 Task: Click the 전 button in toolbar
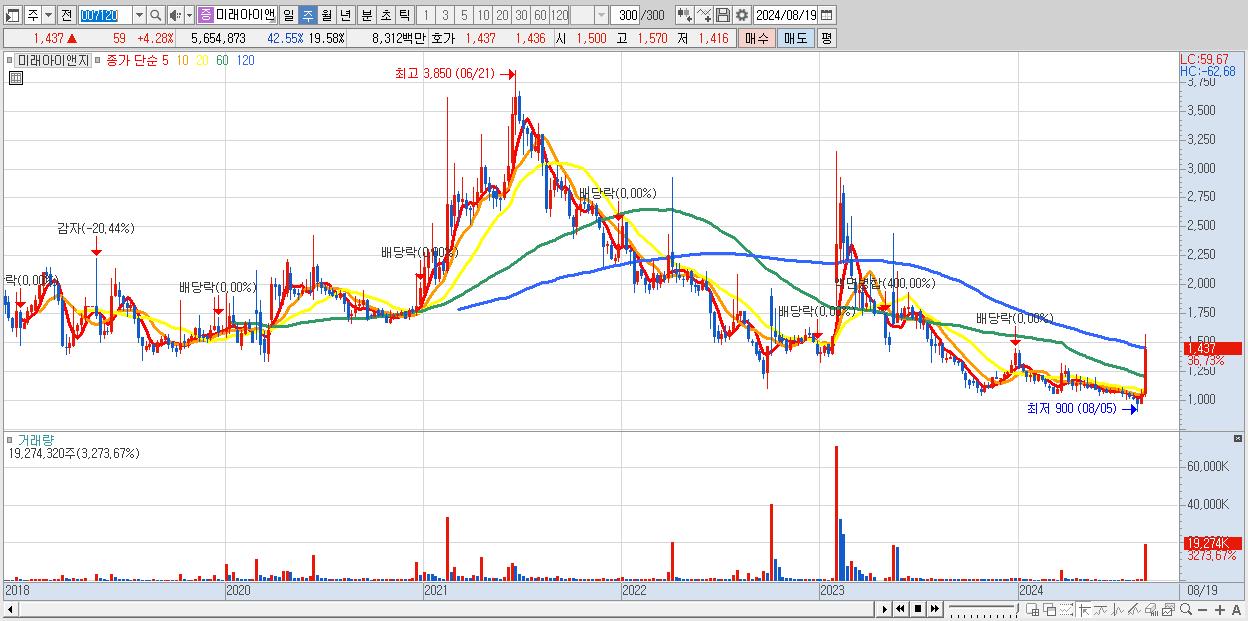pos(66,15)
